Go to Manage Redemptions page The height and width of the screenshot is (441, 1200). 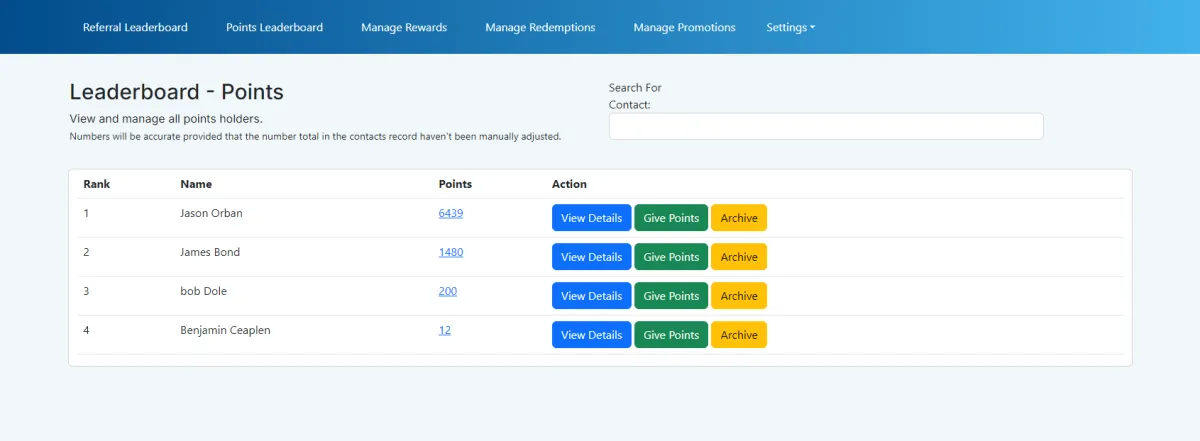point(540,27)
